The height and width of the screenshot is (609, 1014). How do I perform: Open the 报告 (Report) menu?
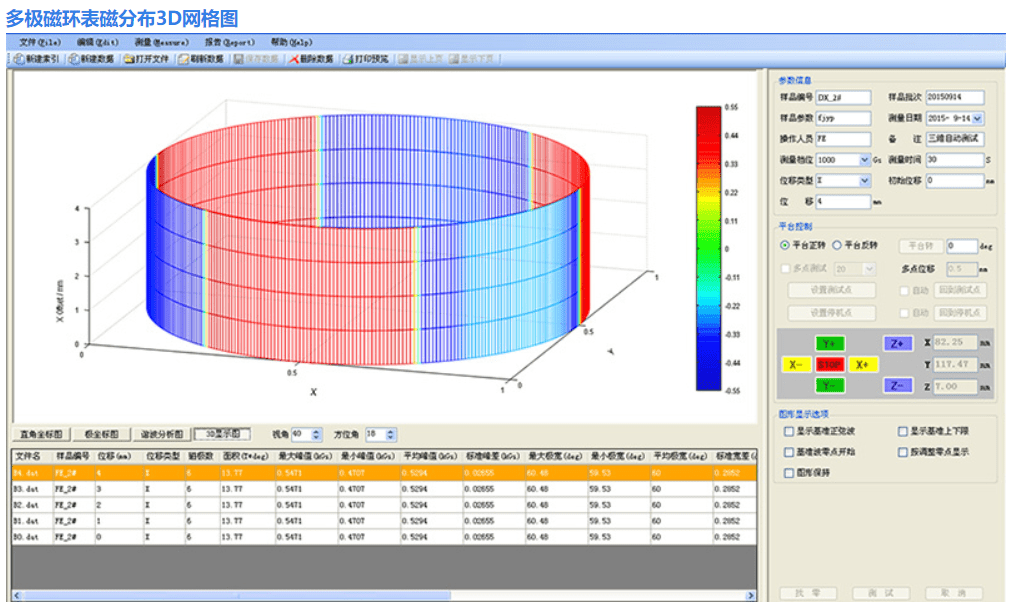230,42
